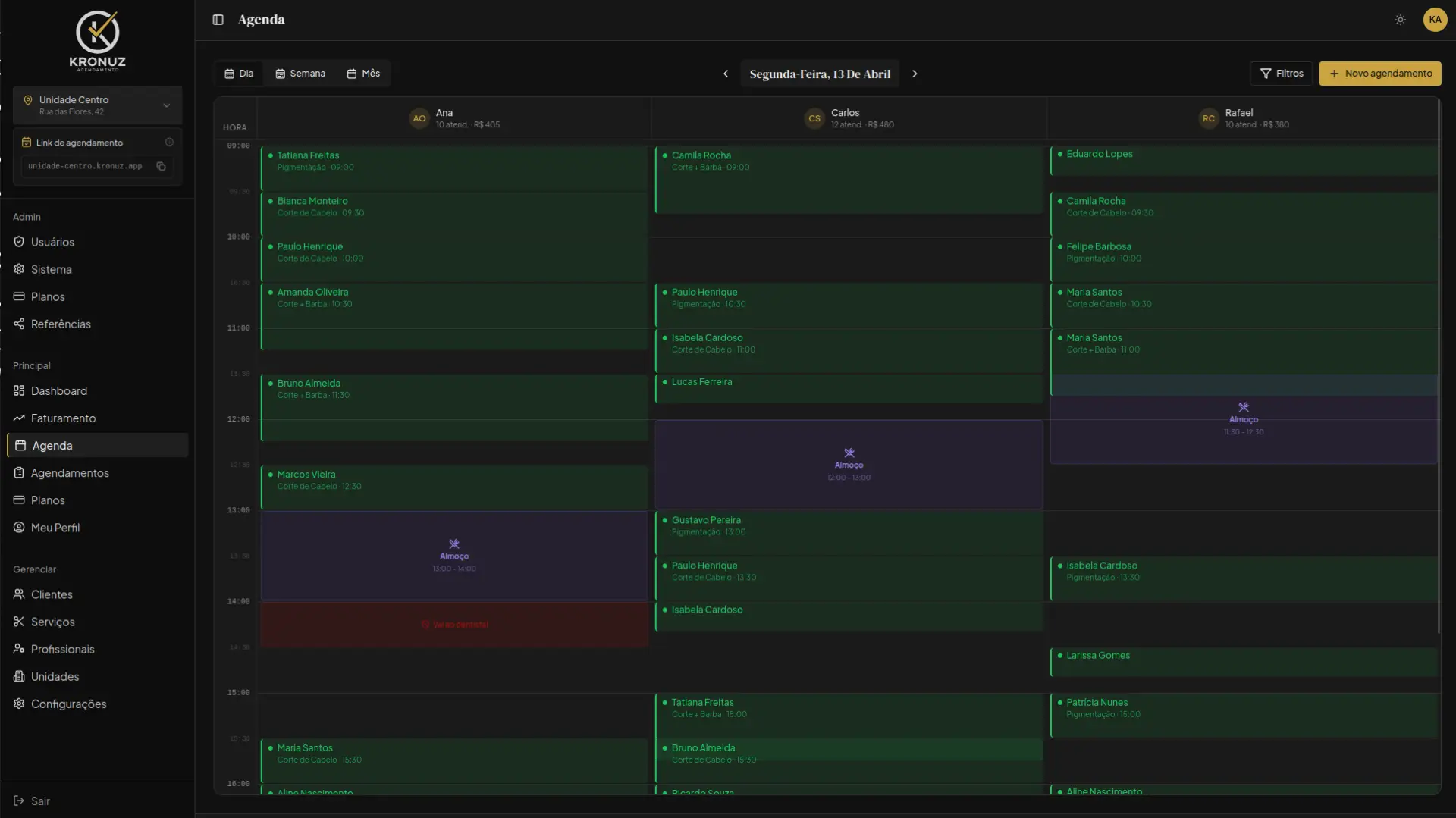Open the Serviços management page
This screenshot has width=1456, height=818.
point(52,622)
